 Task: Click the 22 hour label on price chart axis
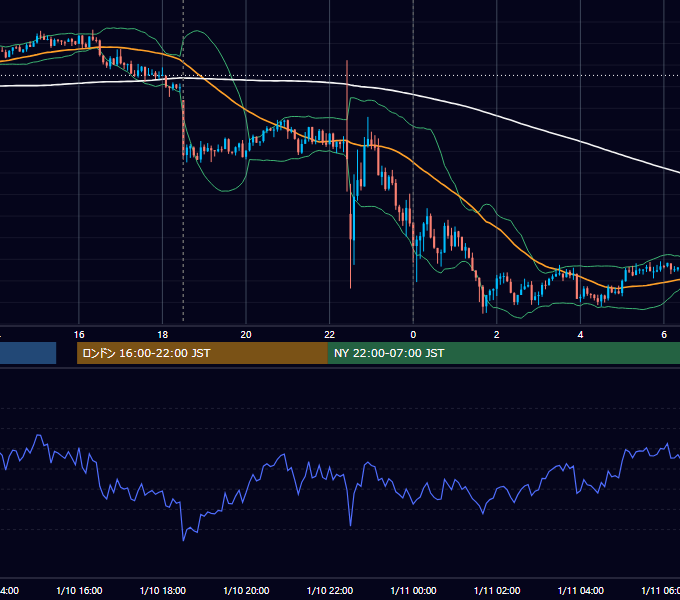[330, 335]
